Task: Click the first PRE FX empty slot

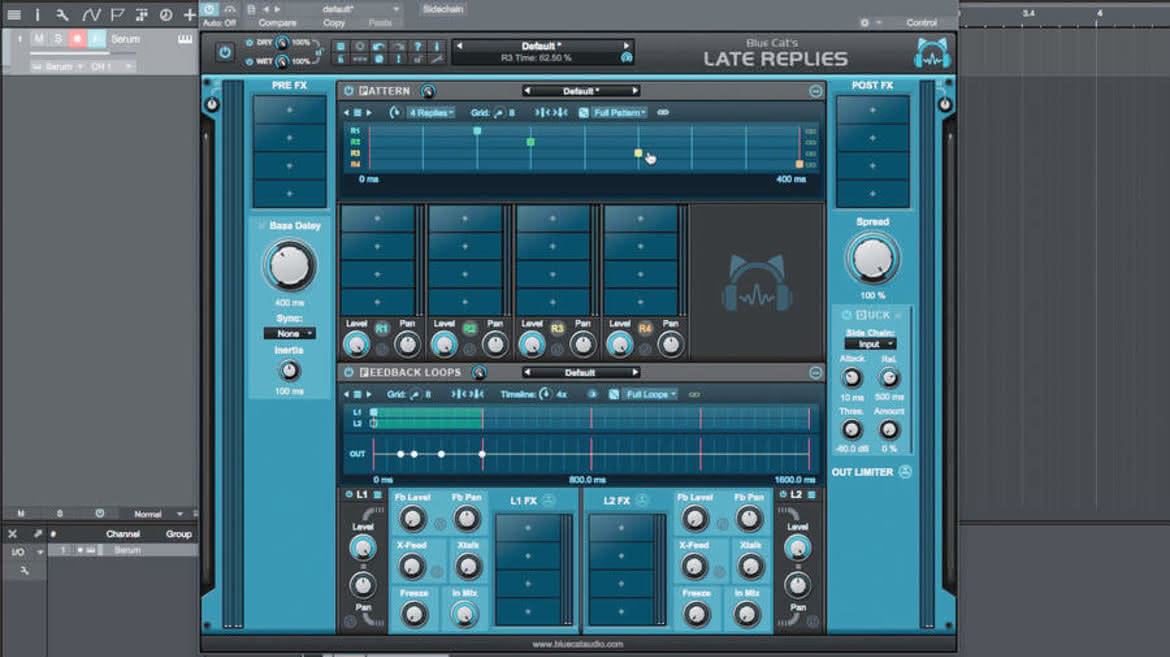Action: point(290,110)
